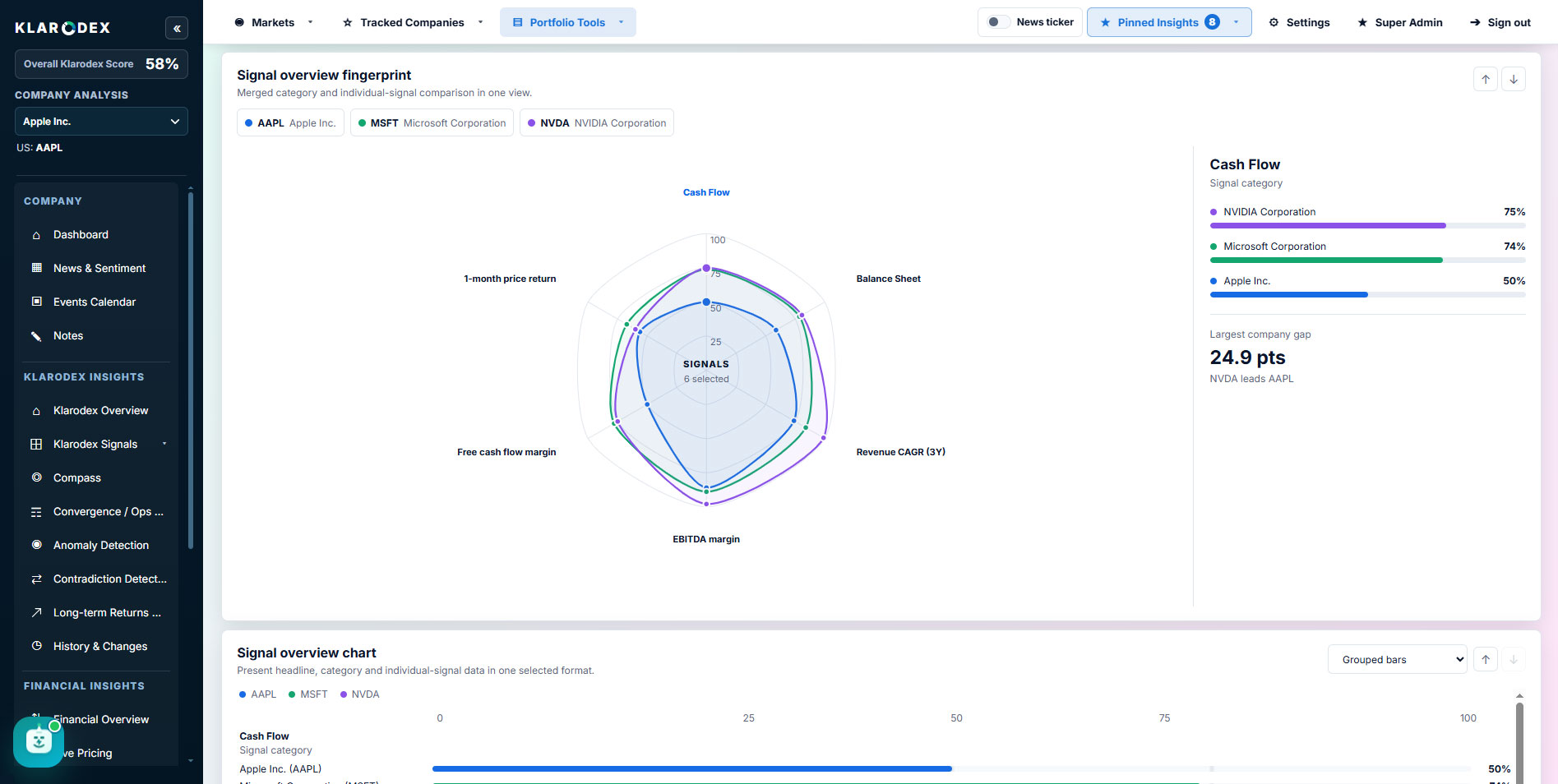This screenshot has width=1558, height=784.
Task: Click the sidebar vertical scrollbar
Action: click(x=191, y=370)
